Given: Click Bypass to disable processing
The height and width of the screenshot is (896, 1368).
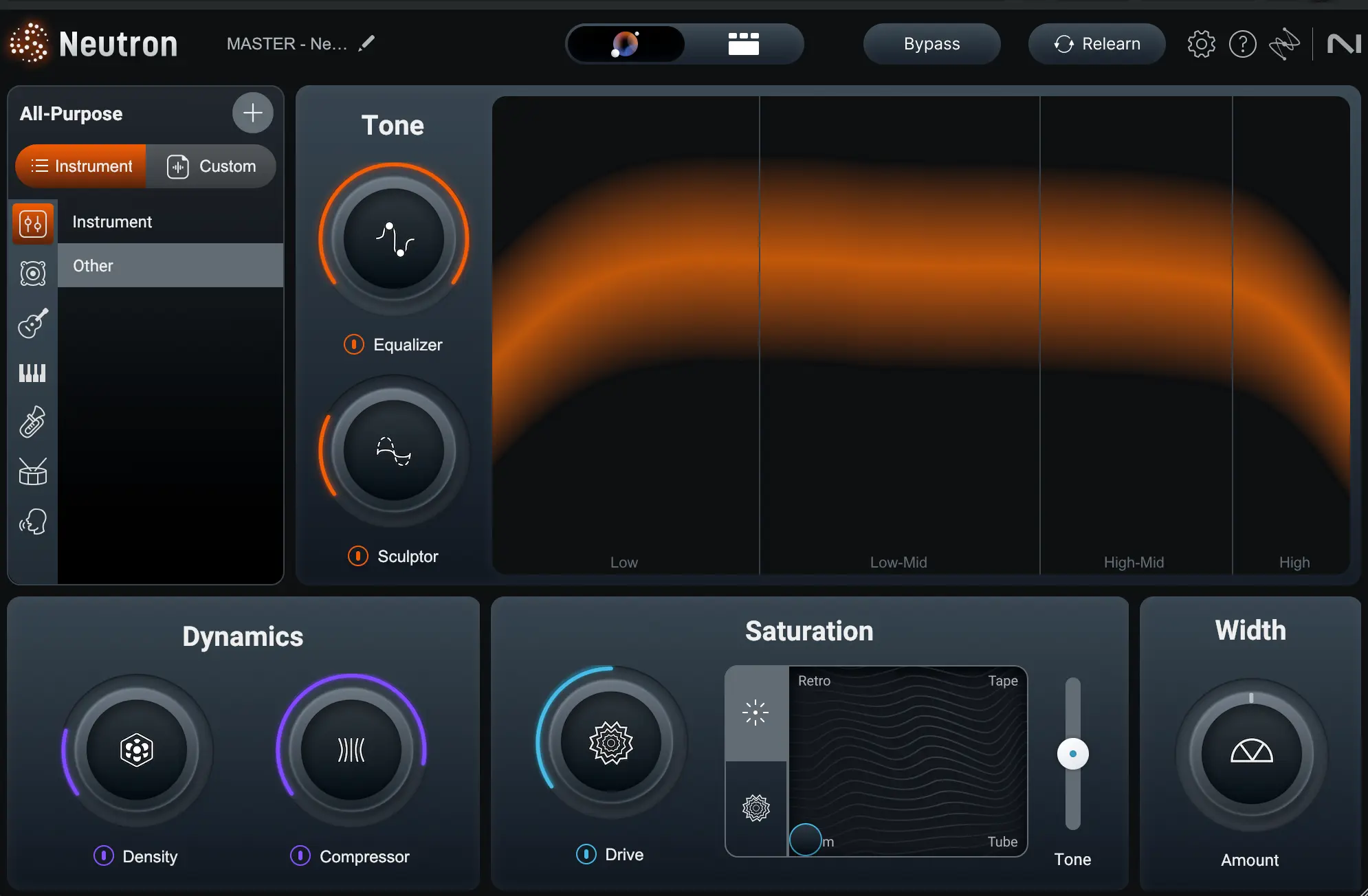Looking at the screenshot, I should [931, 43].
